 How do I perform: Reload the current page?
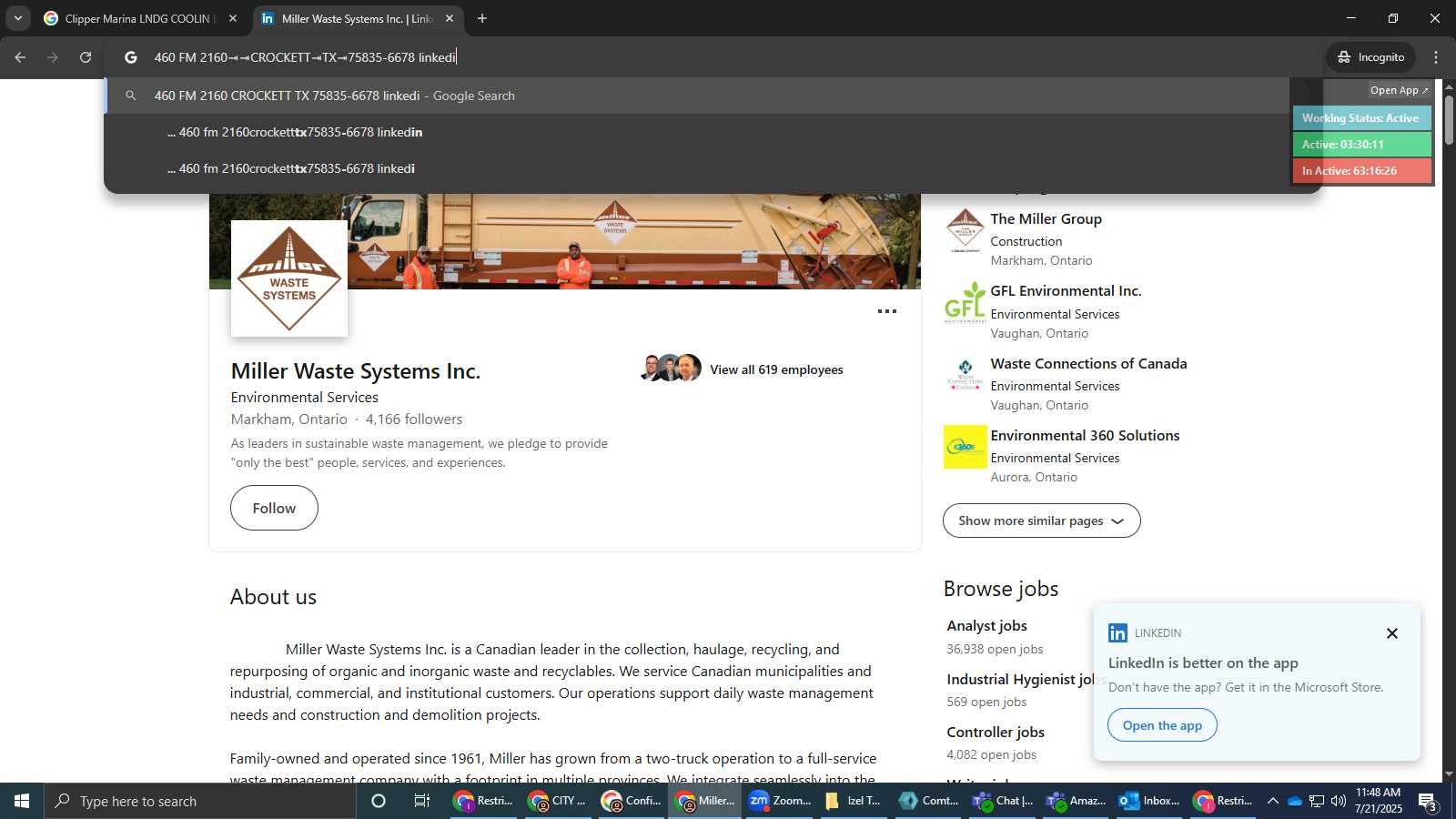tap(86, 57)
